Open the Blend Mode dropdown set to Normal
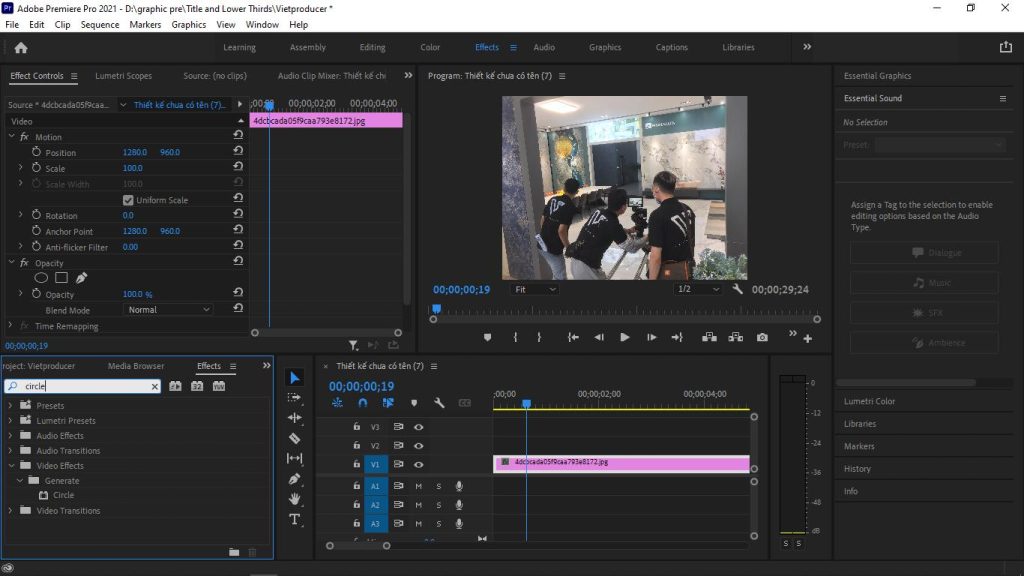1024x576 pixels. tap(167, 309)
